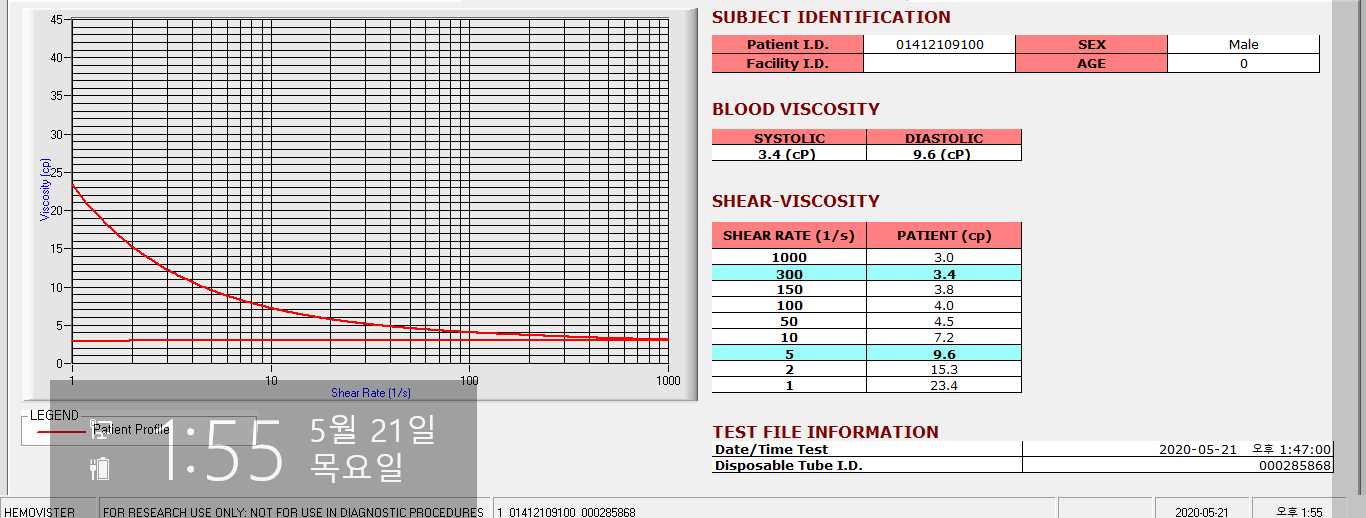
Task: Select the highlighted shear rate 5 cell
Action: 789,353
